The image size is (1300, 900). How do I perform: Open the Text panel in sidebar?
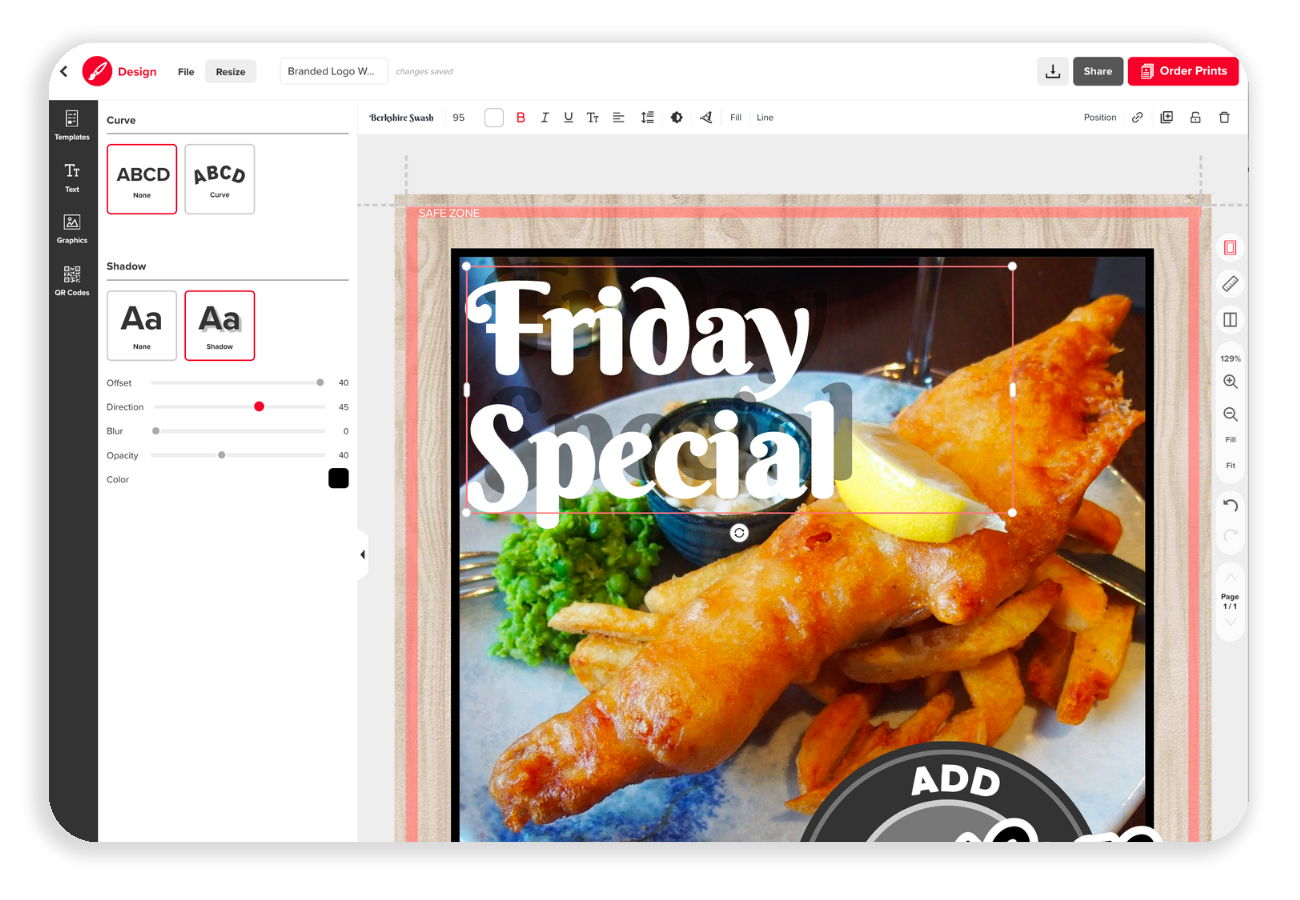(x=72, y=177)
